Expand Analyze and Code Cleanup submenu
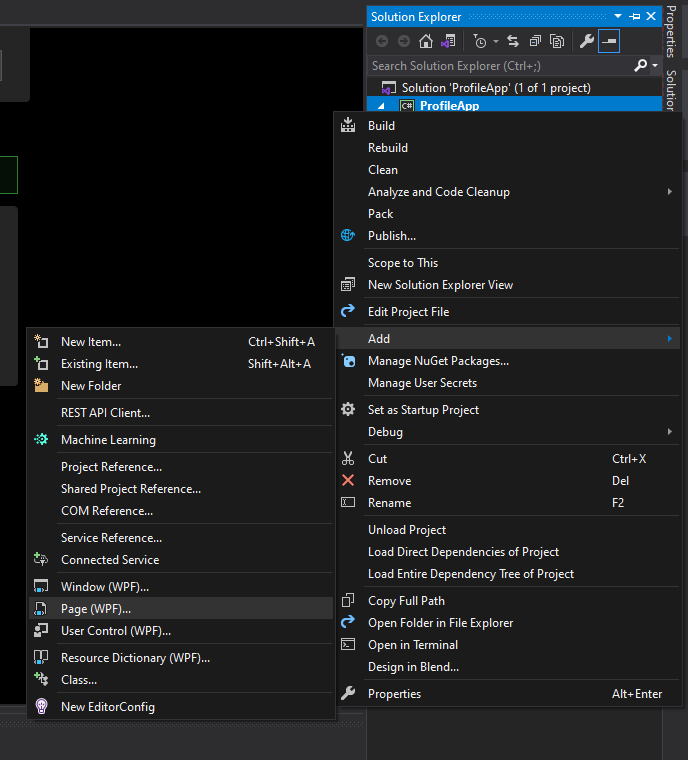 tap(508, 192)
